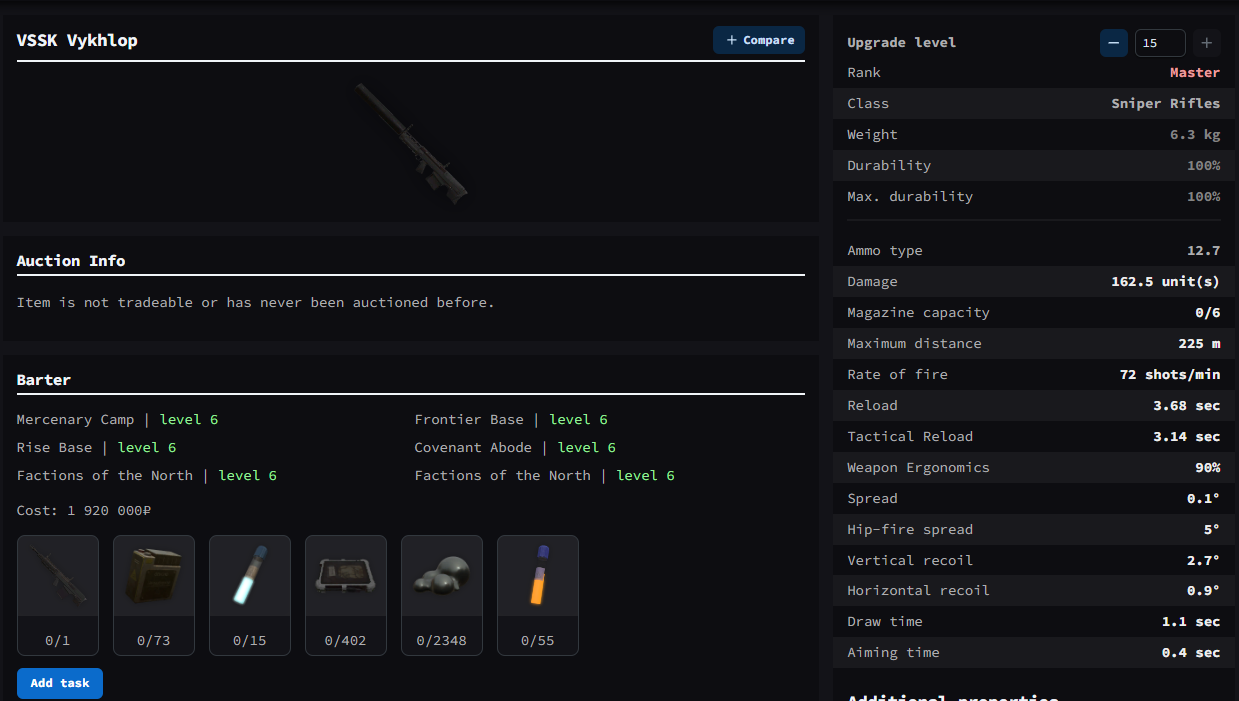
Task: Focus the upgrade level field showing 15
Action: point(1160,43)
